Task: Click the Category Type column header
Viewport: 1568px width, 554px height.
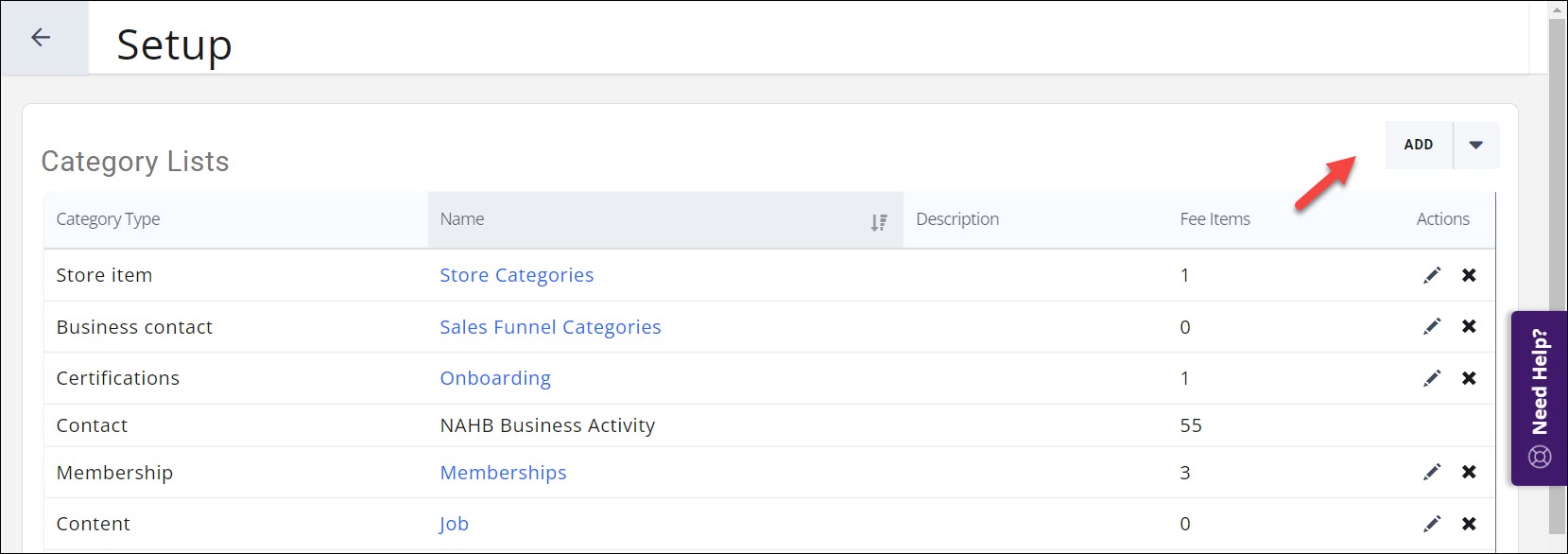Action: tap(108, 219)
